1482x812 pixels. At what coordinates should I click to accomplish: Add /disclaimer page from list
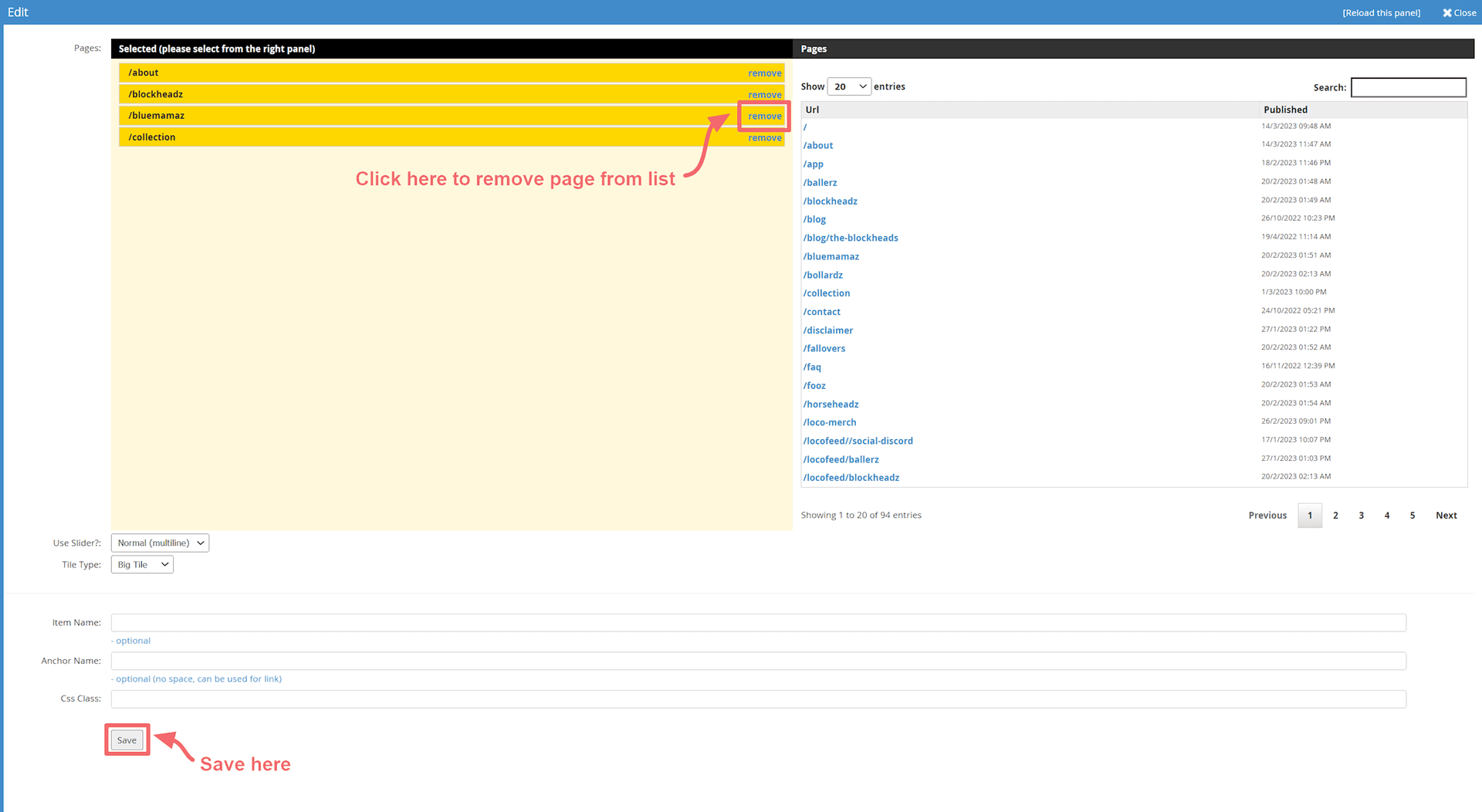coord(827,330)
